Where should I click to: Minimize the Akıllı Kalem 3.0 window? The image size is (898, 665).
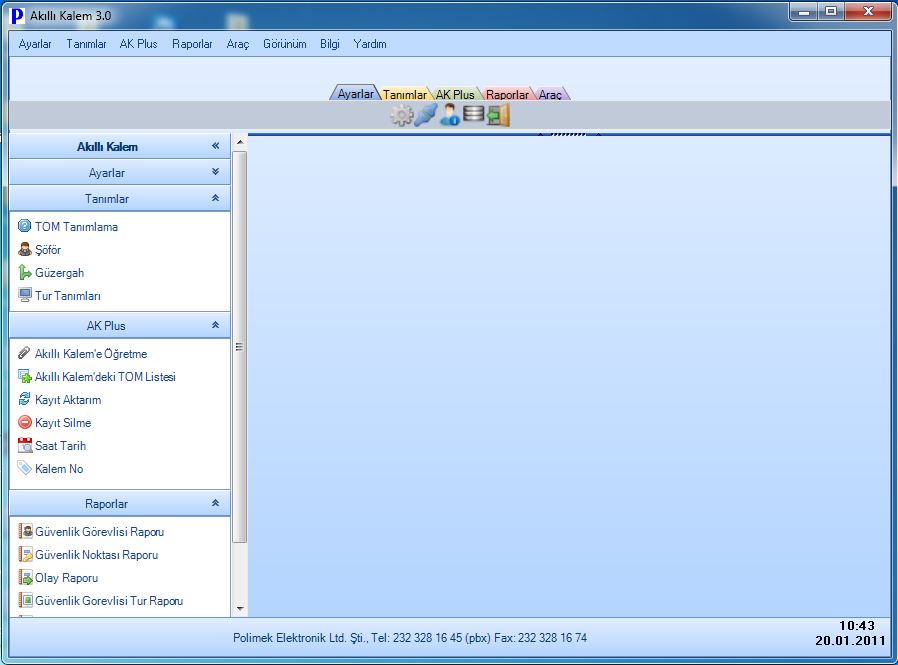804,11
